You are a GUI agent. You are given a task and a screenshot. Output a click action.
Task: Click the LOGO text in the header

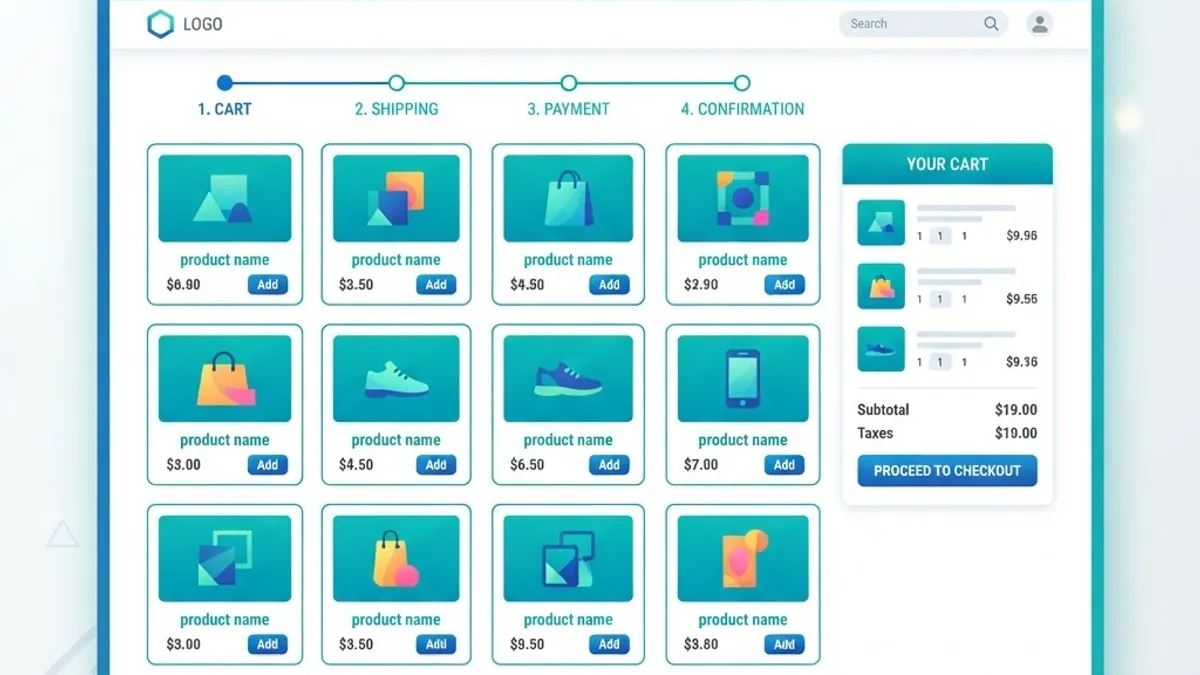pyautogui.click(x=203, y=24)
